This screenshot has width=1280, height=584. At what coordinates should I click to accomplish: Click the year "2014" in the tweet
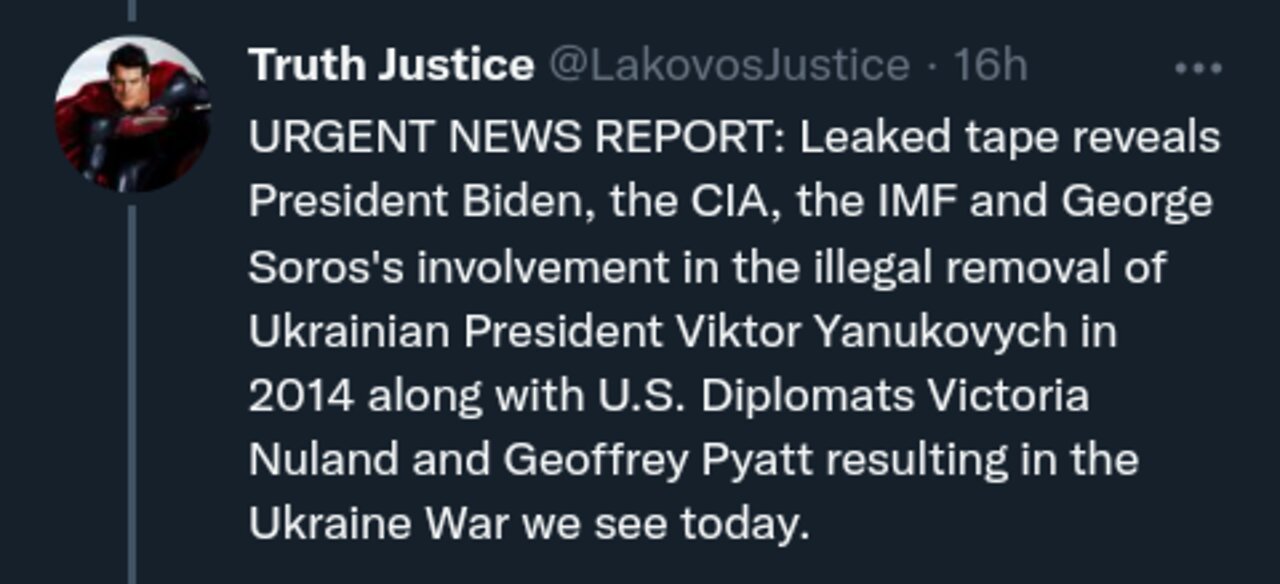(300, 397)
